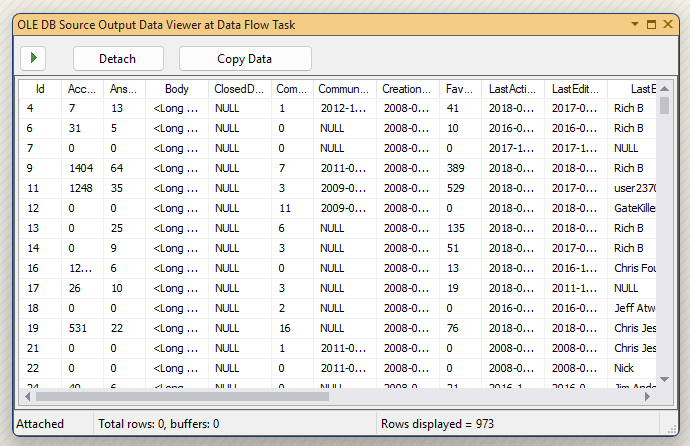
Task: Click Rows displayed = 973 status
Action: click(437, 424)
